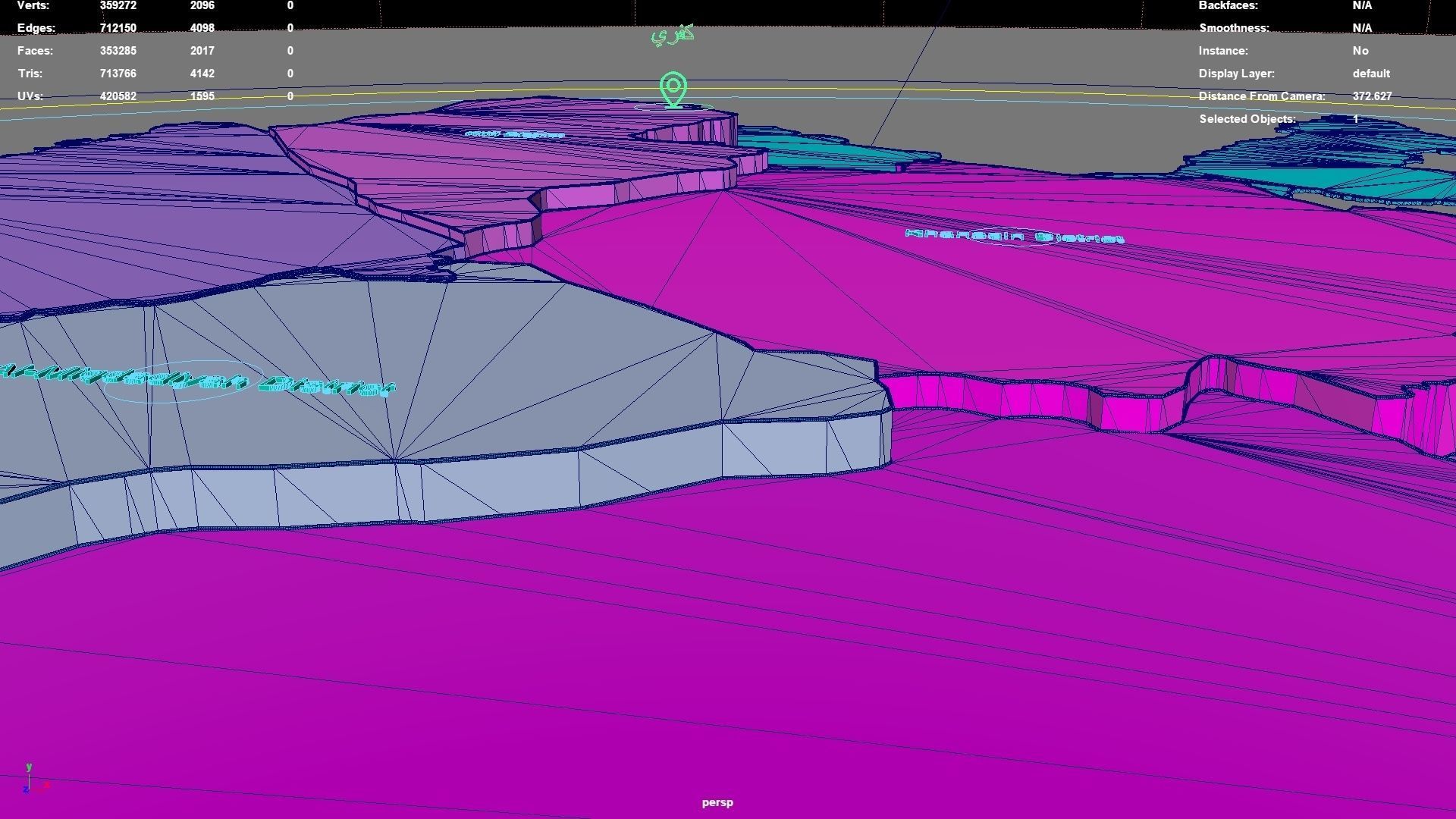
Task: Click the persp camera name label
Action: pyautogui.click(x=717, y=802)
